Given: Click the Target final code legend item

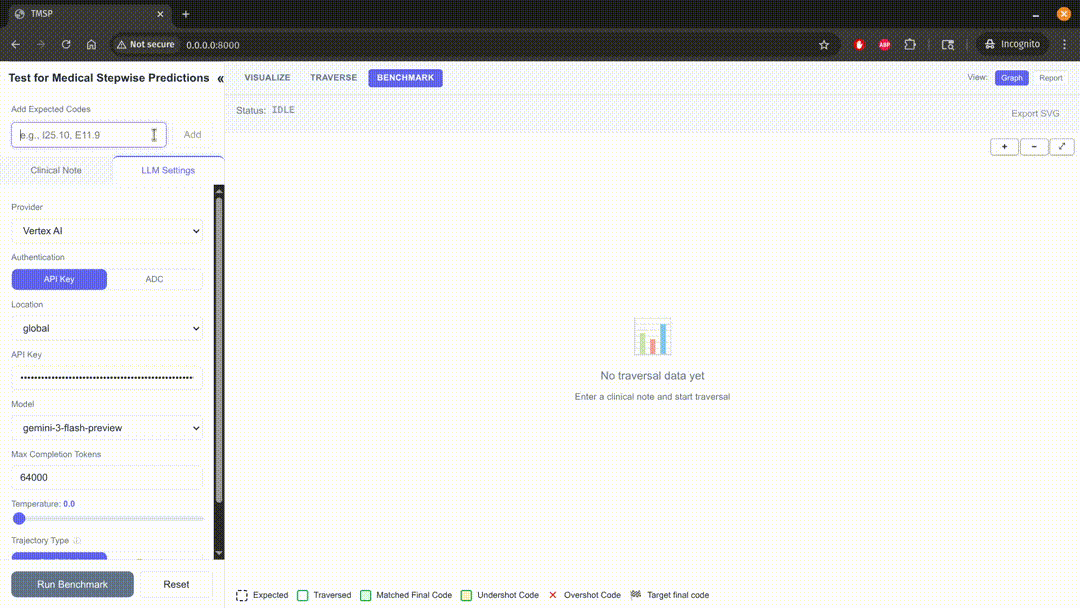Looking at the screenshot, I should pyautogui.click(x=669, y=595).
